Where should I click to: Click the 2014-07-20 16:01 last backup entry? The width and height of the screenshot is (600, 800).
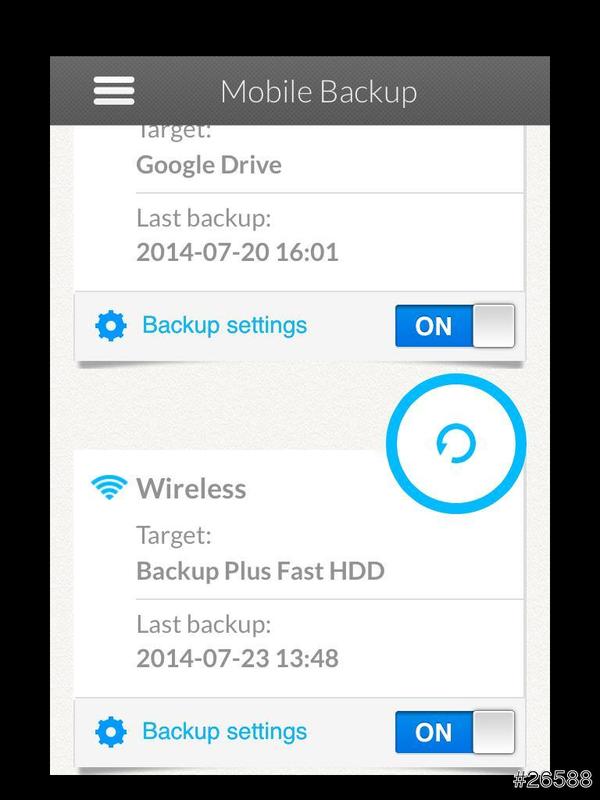pos(237,252)
